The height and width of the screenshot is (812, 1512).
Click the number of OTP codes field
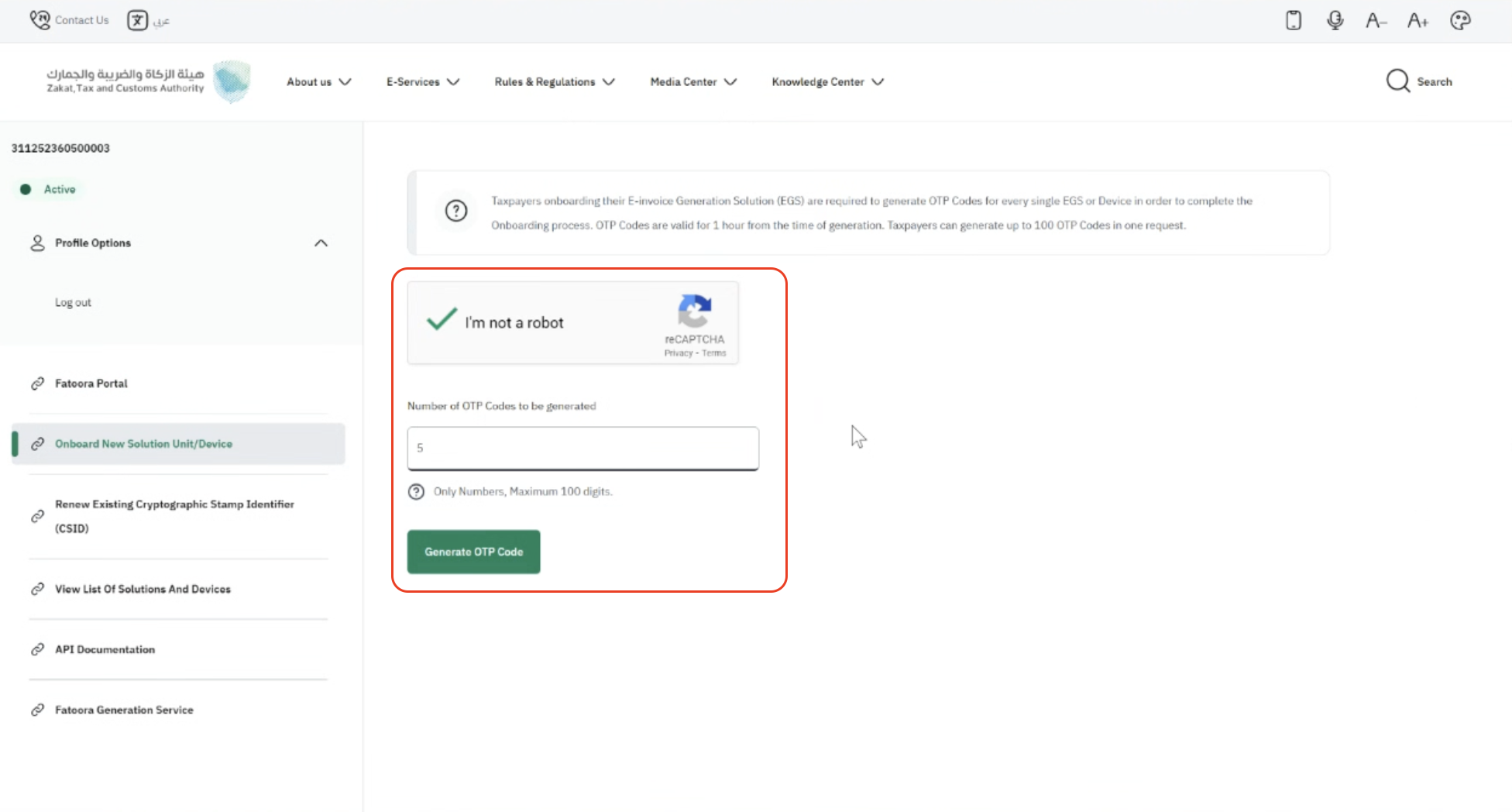582,449
